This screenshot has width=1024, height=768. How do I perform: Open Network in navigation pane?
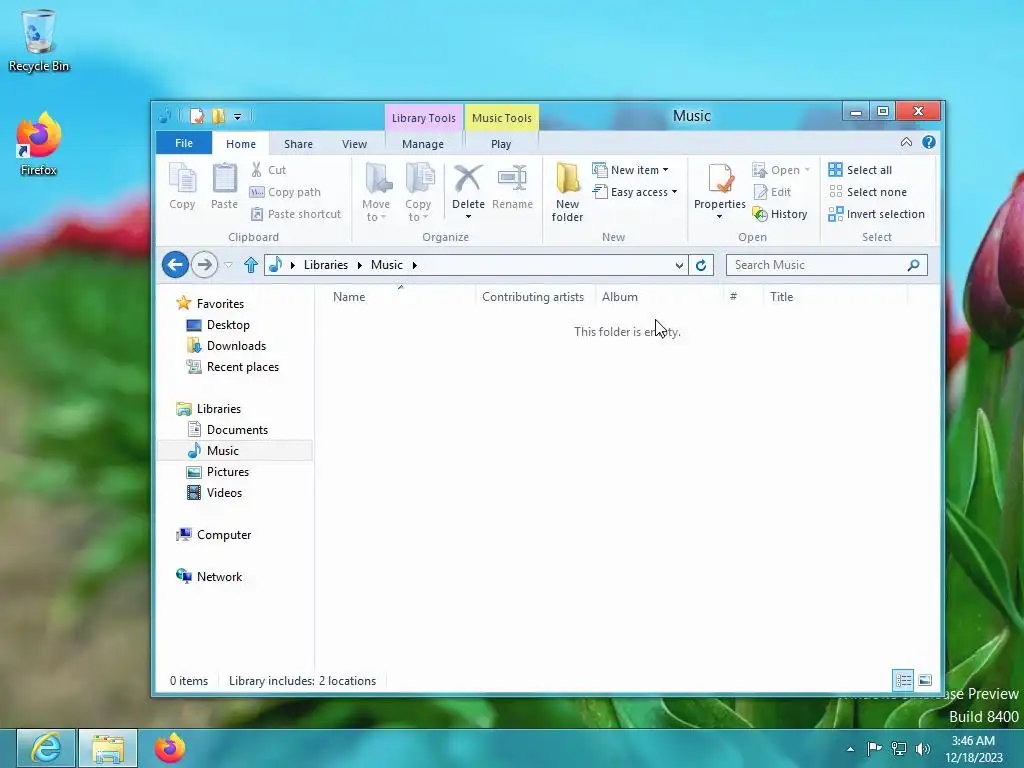click(209, 577)
